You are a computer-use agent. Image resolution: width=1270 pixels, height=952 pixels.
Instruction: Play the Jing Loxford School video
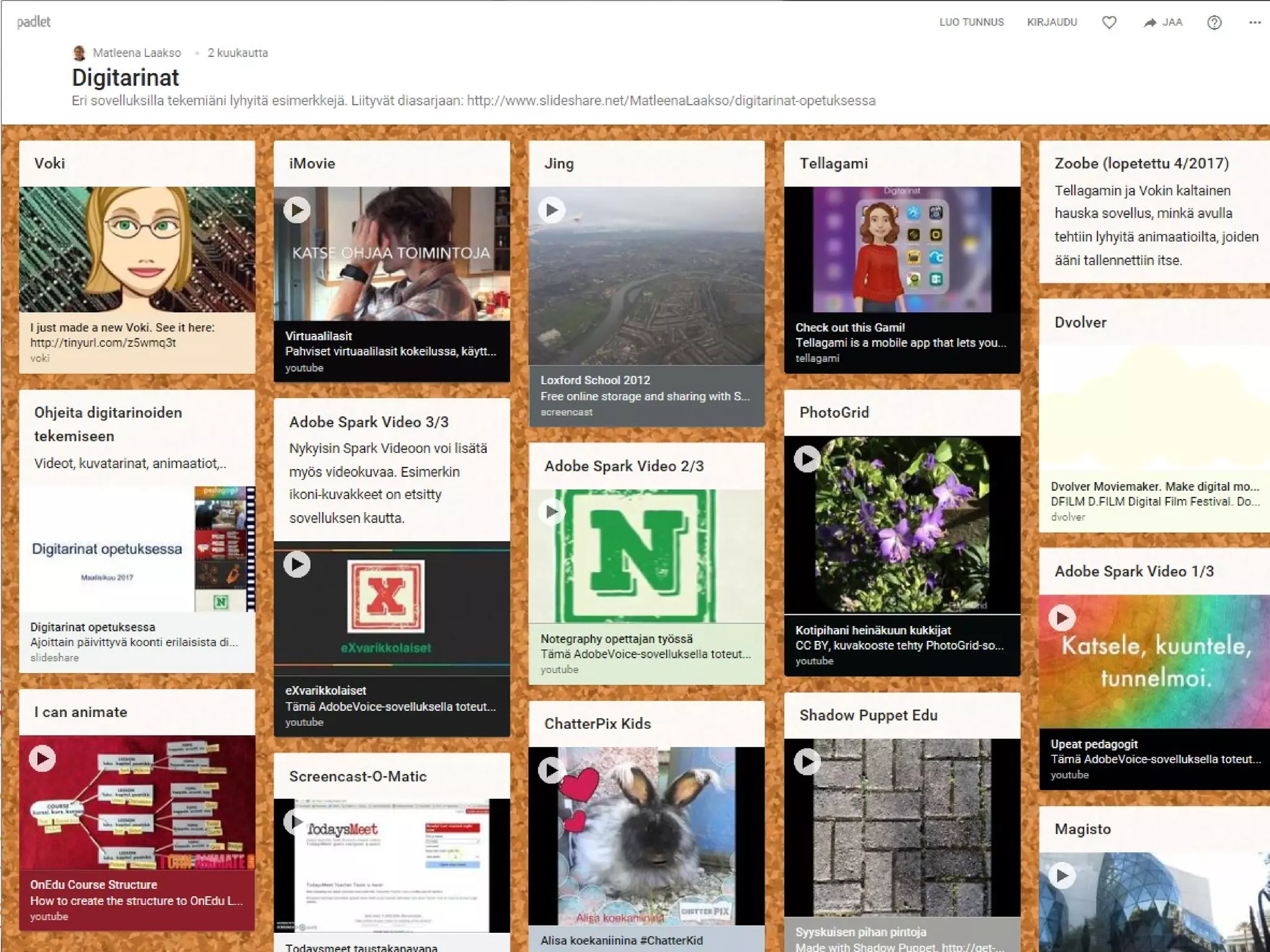[552, 210]
